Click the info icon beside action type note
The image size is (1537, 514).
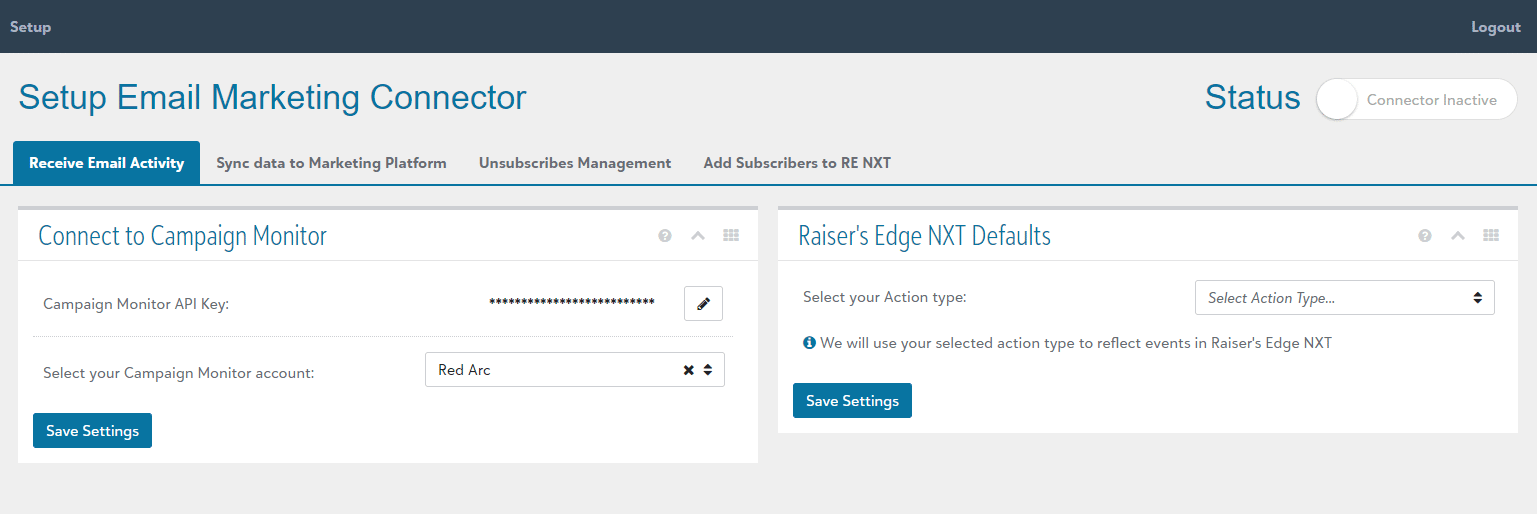pyautogui.click(x=810, y=343)
